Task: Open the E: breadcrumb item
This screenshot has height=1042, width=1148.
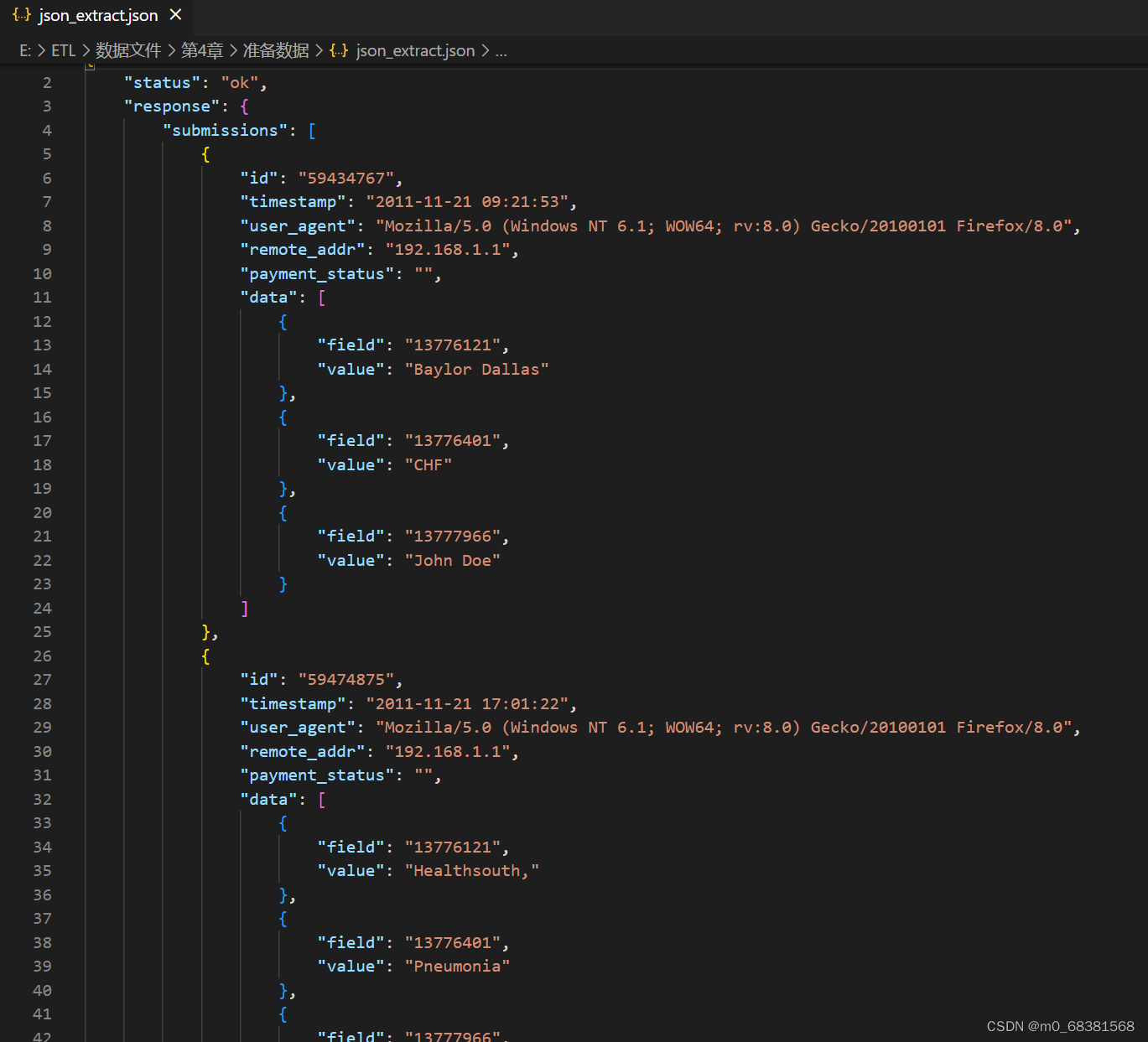Action: [x=24, y=50]
